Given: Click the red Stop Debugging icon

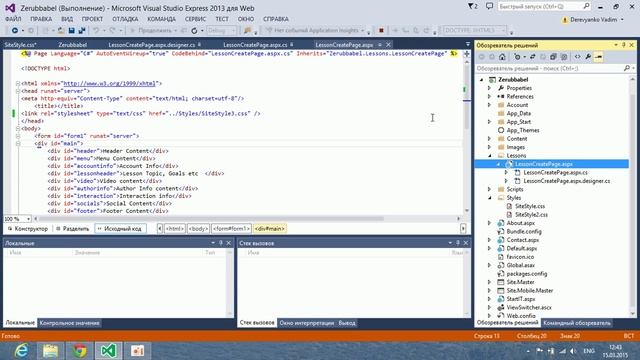Looking at the screenshot, I should point(381,30).
